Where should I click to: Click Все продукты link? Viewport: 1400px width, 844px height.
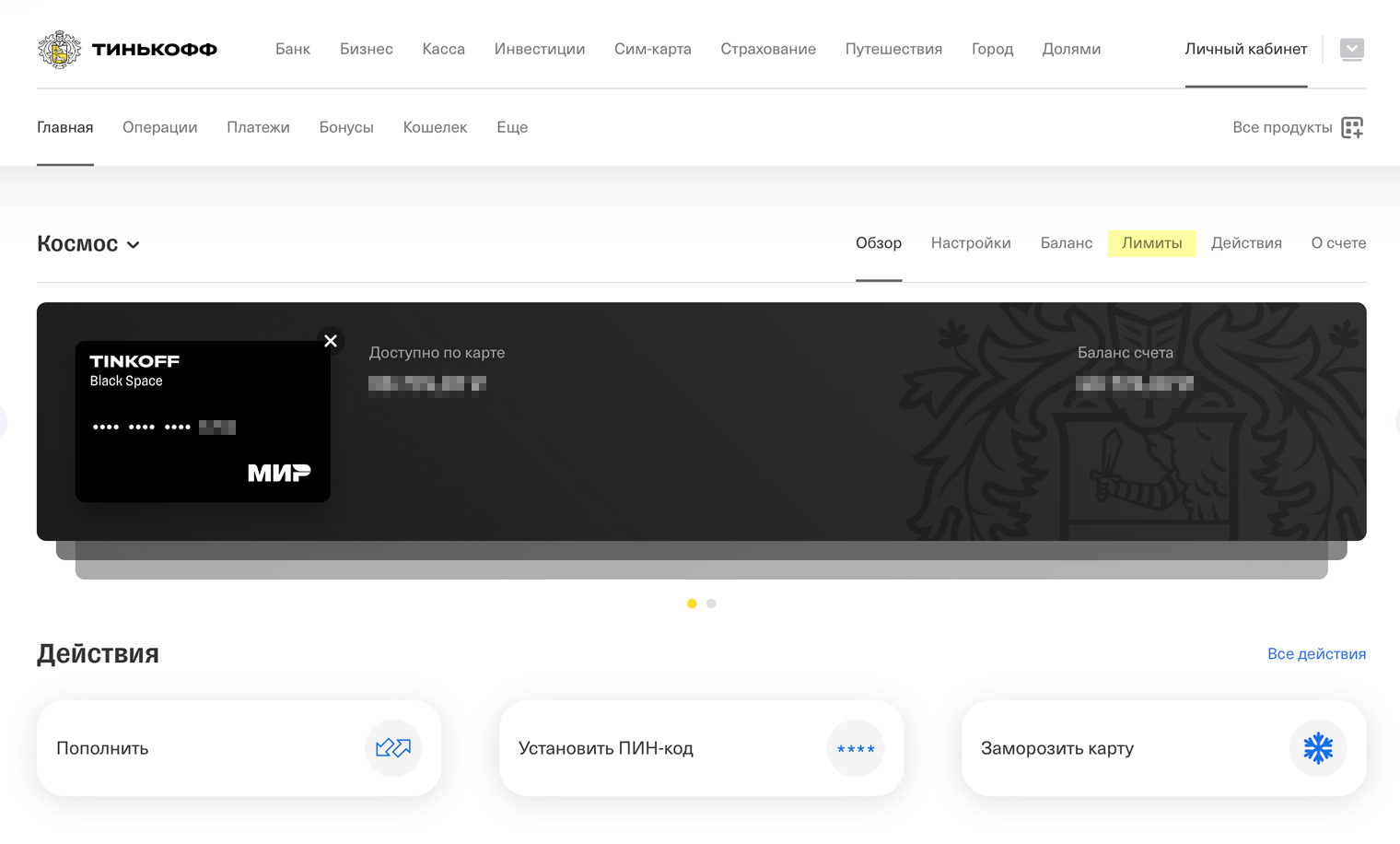pos(1282,127)
